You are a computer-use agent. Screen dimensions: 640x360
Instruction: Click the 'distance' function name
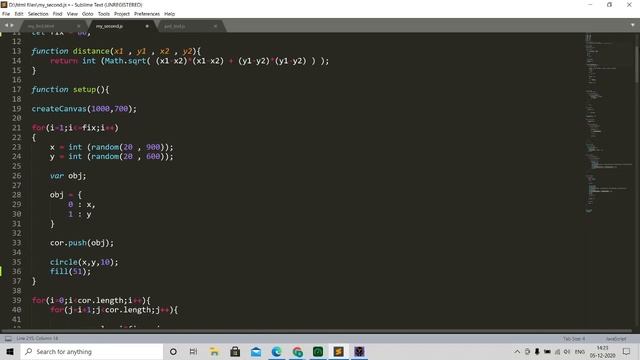point(91,51)
